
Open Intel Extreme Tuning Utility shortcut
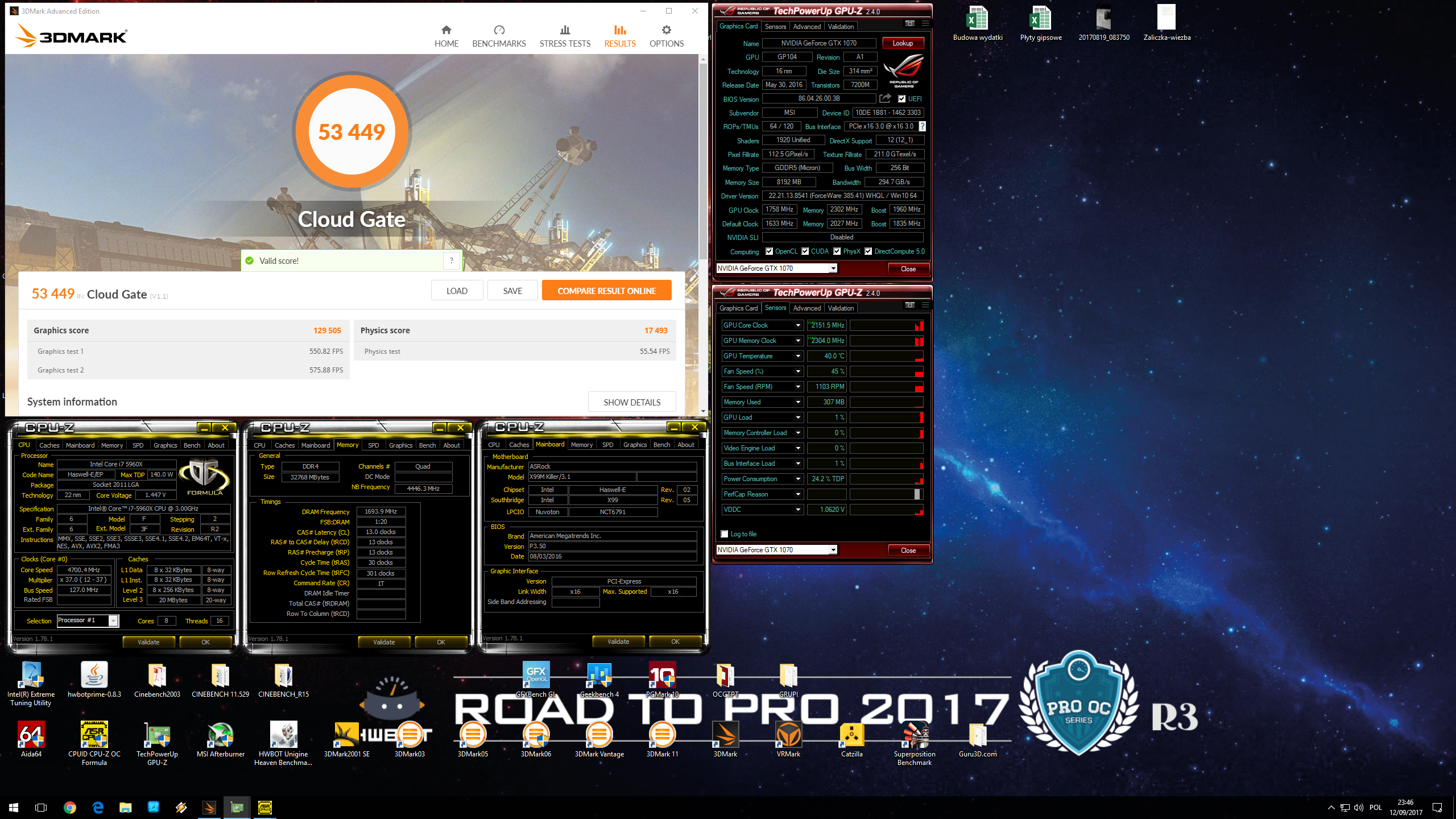(x=31, y=684)
